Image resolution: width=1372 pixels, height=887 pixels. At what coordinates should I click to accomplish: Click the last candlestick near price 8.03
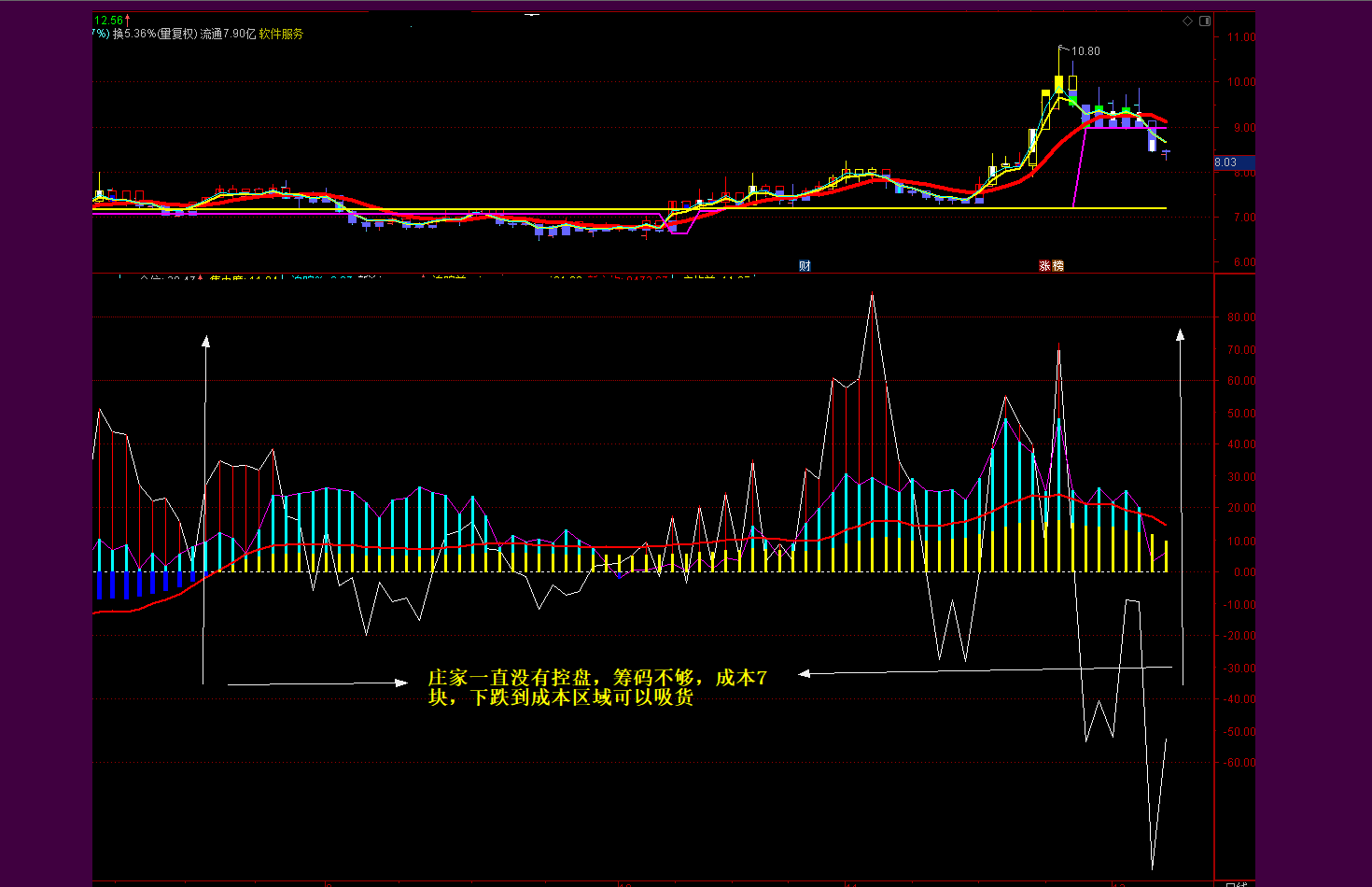1166,152
